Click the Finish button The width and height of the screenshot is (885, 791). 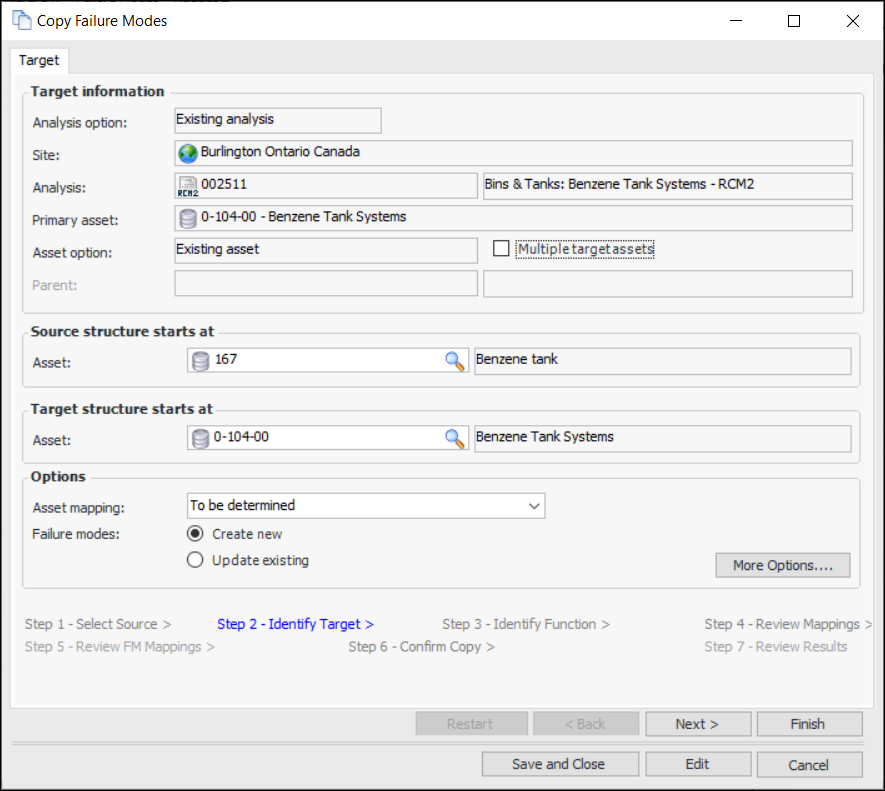[x=808, y=724]
